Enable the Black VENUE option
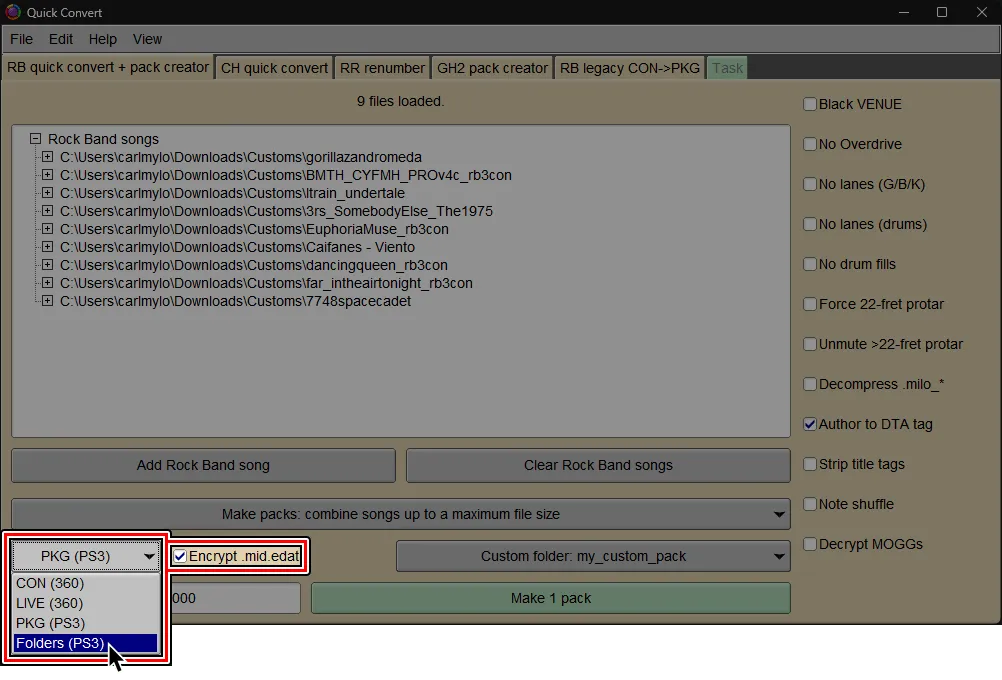Image resolution: width=1002 pixels, height=680 pixels. click(x=809, y=104)
